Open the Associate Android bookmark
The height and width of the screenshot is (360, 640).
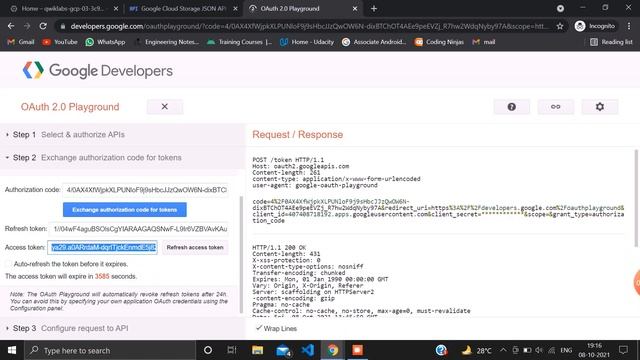374,42
